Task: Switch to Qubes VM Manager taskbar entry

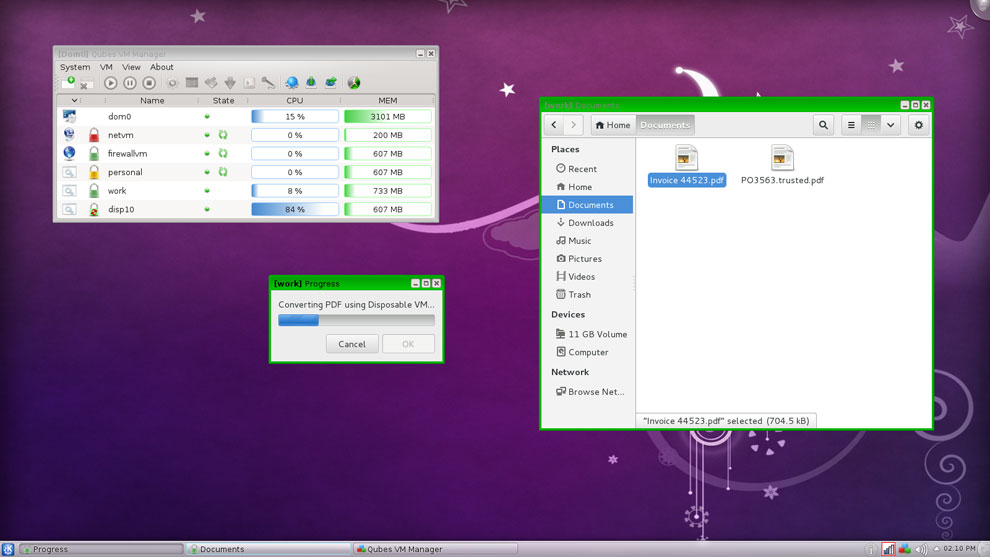Action: click(436, 549)
